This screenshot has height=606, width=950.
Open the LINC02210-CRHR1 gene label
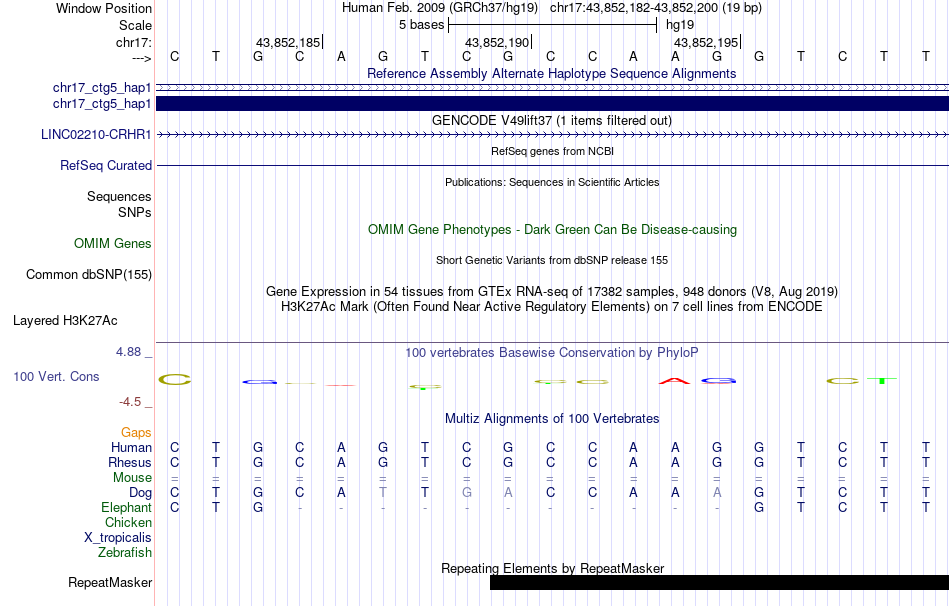click(96, 135)
